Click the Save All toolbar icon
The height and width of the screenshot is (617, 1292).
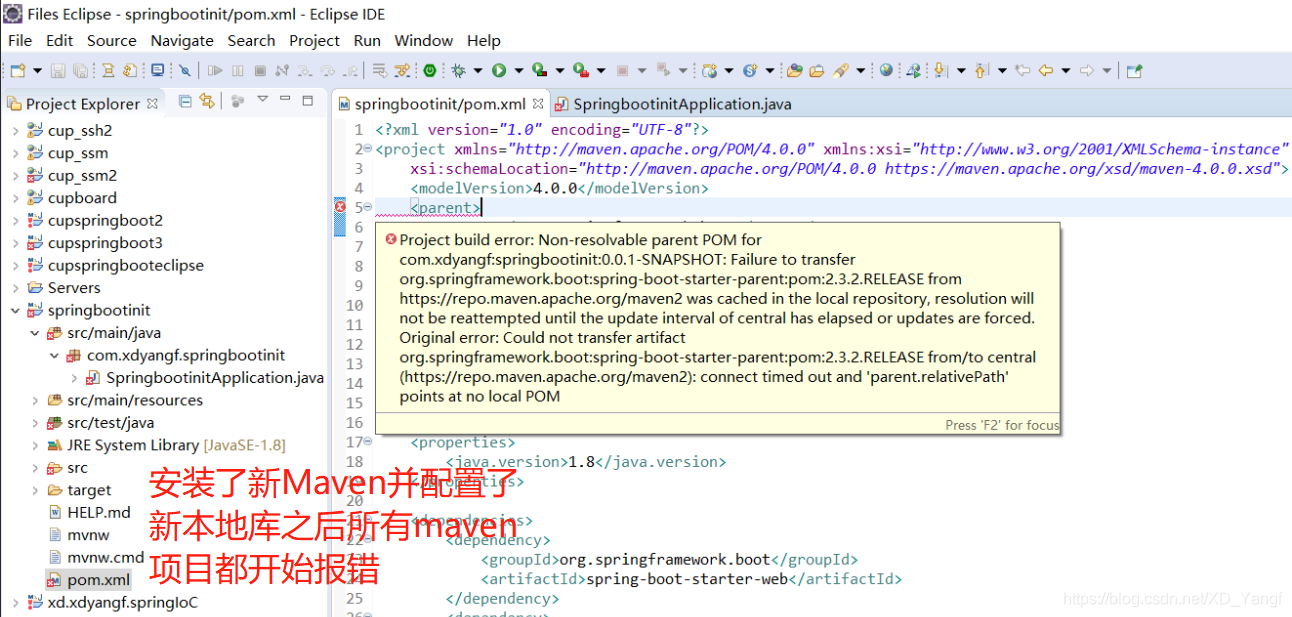point(79,71)
